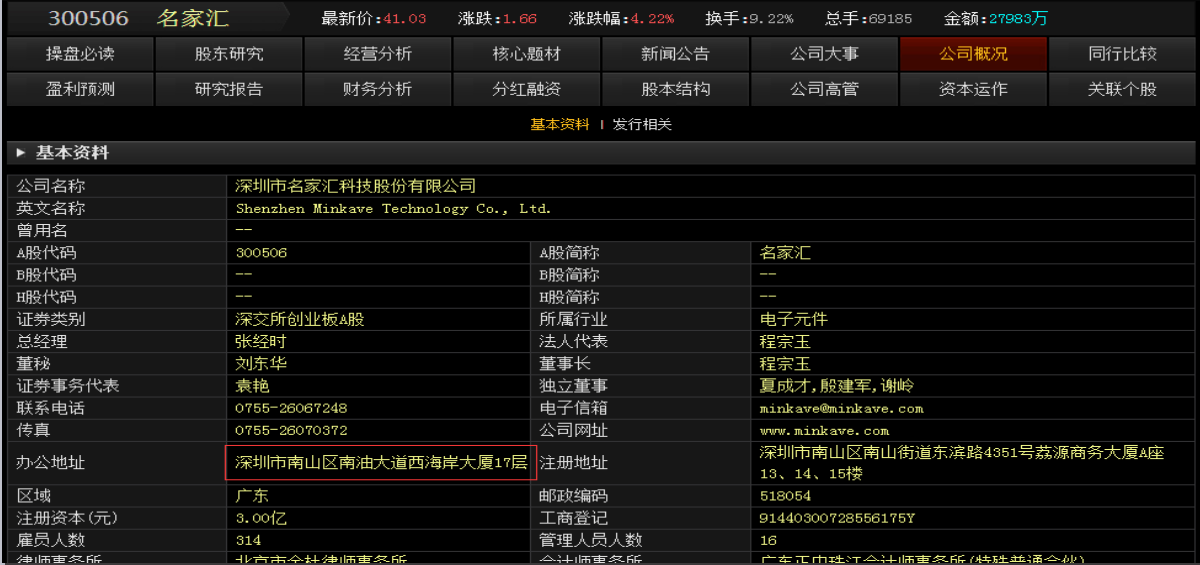Image resolution: width=1200 pixels, height=565 pixels.
Task: Click 换手 value 9.22%
Action: (x=771, y=19)
